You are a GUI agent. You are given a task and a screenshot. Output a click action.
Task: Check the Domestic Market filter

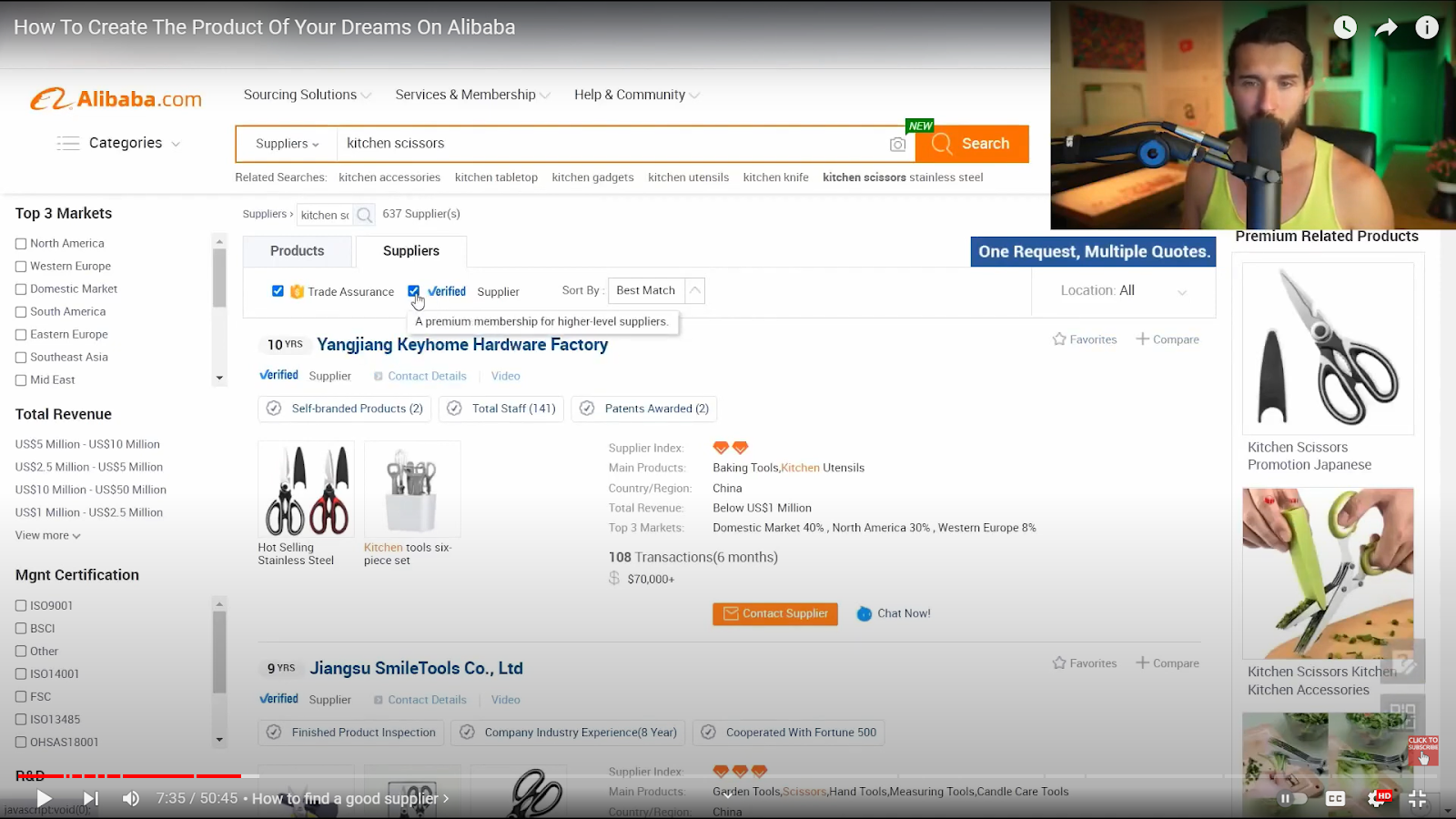pos(21,289)
